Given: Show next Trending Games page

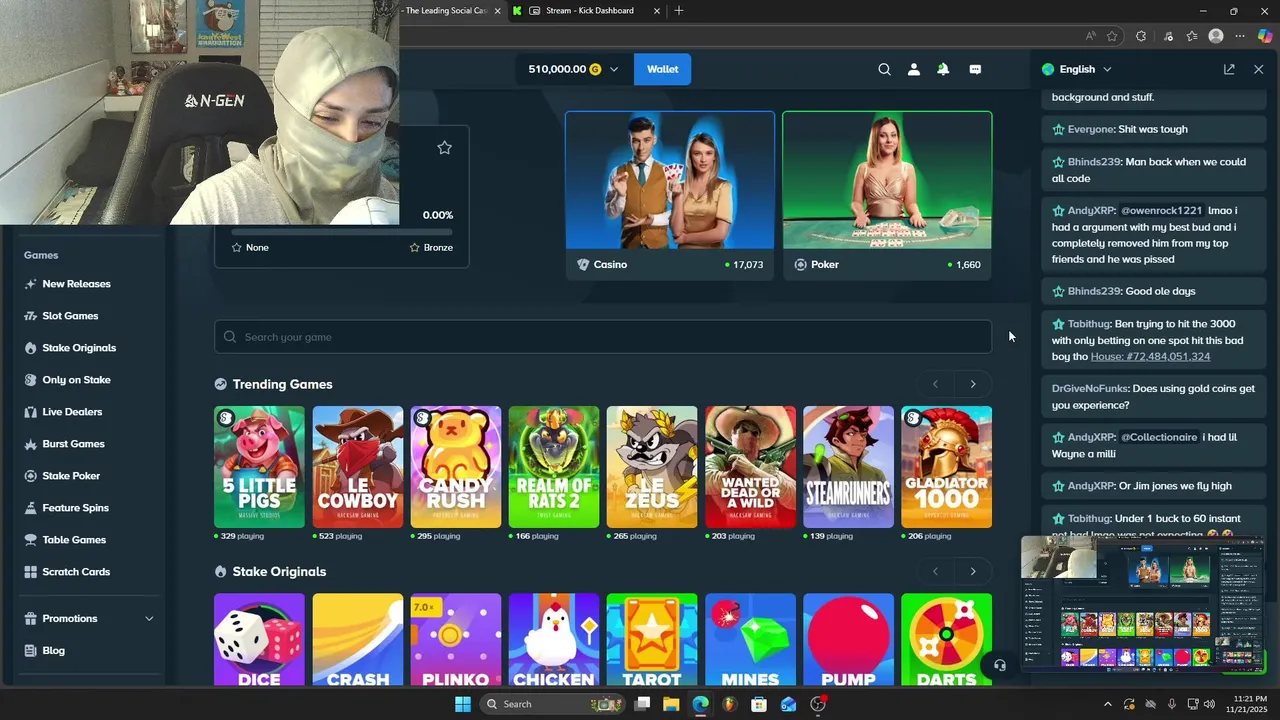Looking at the screenshot, I should [972, 384].
